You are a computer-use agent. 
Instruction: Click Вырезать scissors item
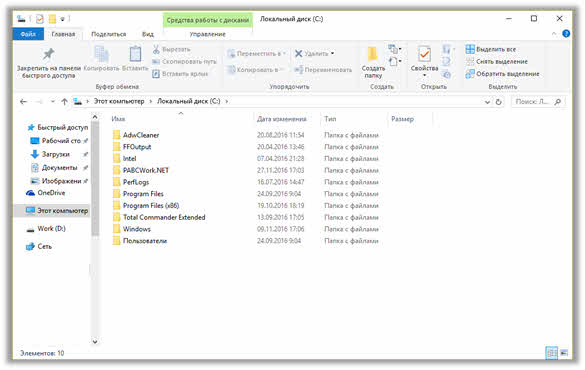point(172,49)
